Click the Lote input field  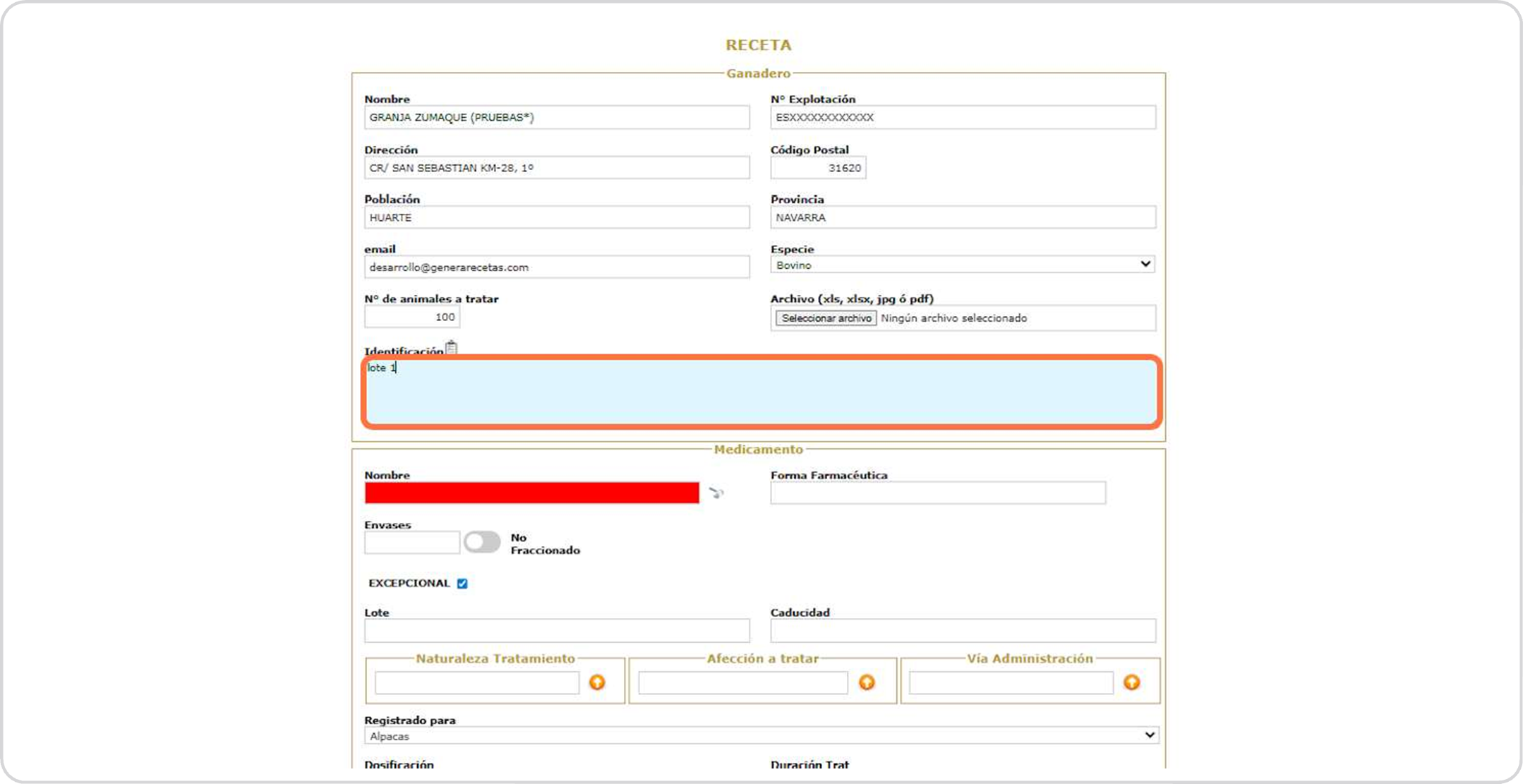556,630
